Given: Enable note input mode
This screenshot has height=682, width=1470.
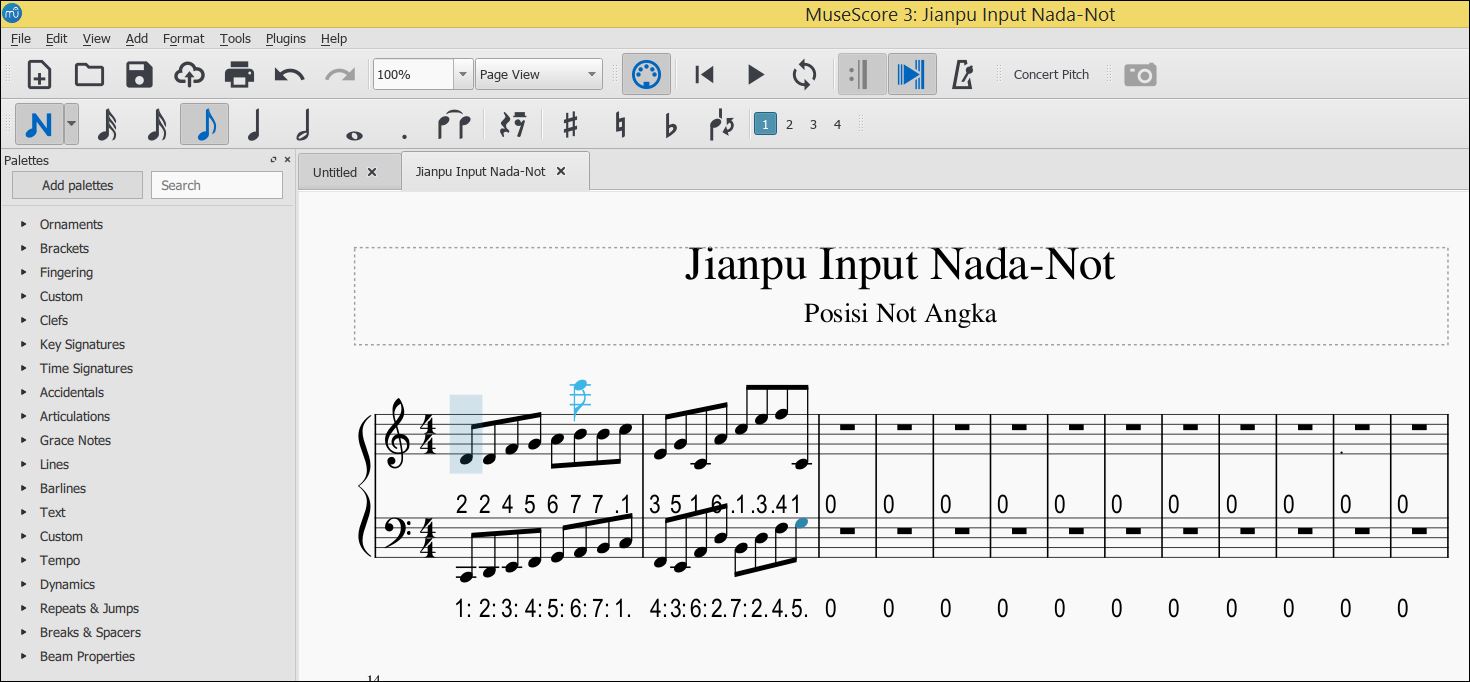Looking at the screenshot, I should (x=38, y=123).
